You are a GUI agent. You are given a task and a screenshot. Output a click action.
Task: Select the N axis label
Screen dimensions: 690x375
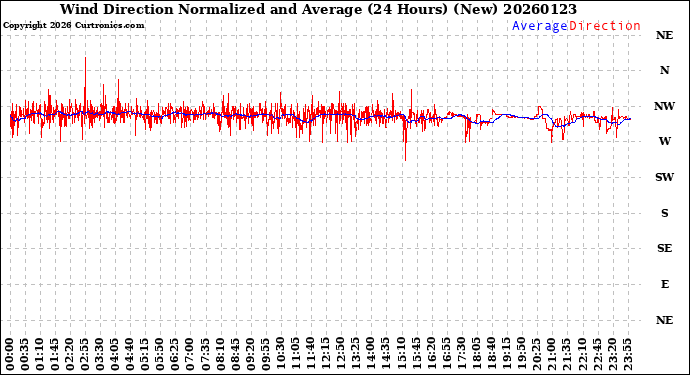click(664, 70)
